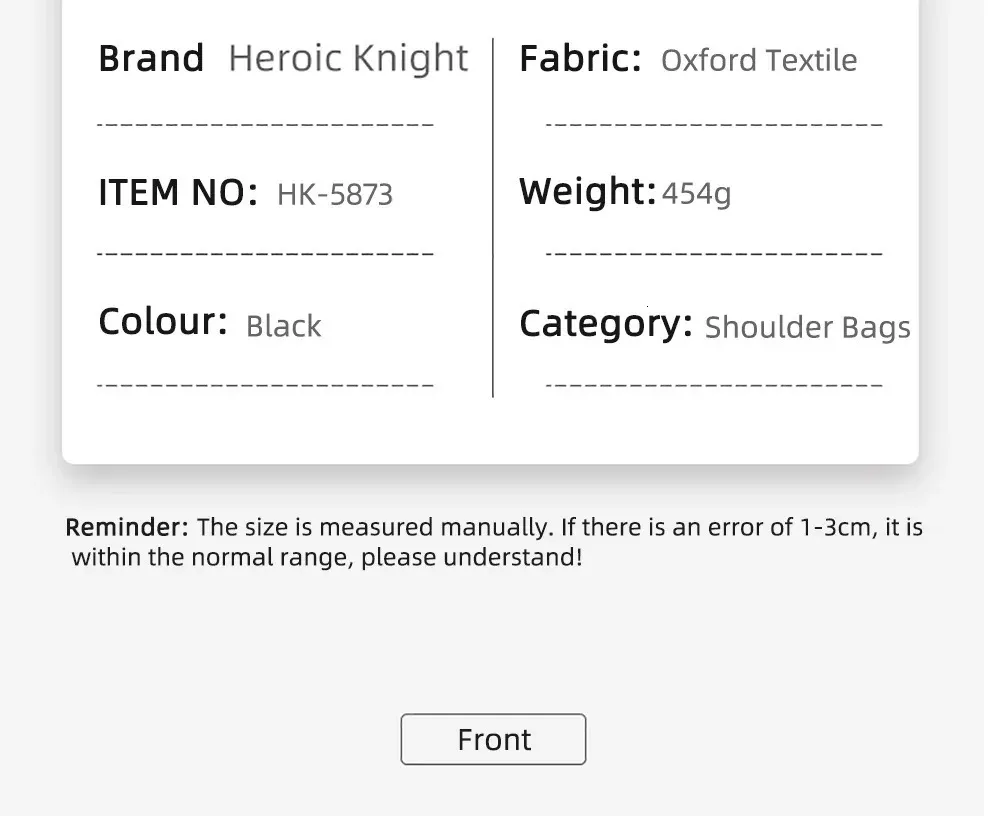The height and width of the screenshot is (816, 990).
Task: Click the 454g weight value
Action: pos(696,194)
